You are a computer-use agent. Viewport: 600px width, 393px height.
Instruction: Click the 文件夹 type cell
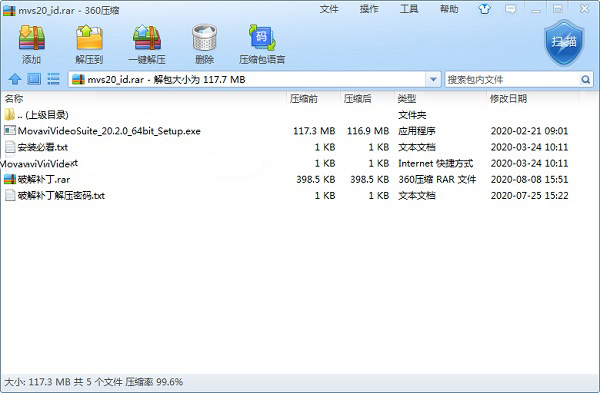coord(412,115)
